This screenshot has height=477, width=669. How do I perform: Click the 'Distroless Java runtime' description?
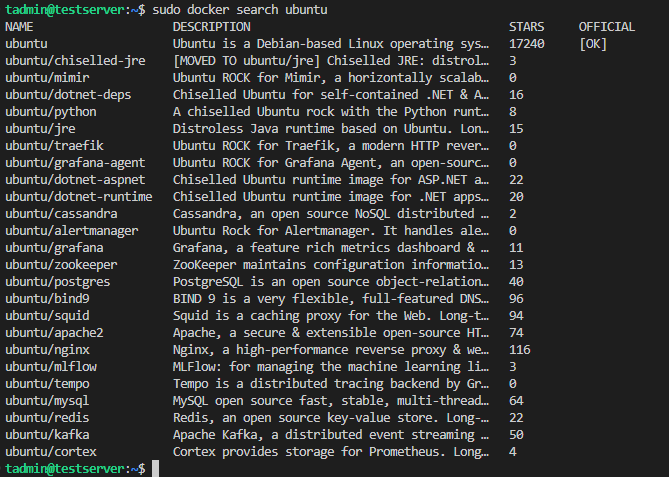(x=331, y=129)
